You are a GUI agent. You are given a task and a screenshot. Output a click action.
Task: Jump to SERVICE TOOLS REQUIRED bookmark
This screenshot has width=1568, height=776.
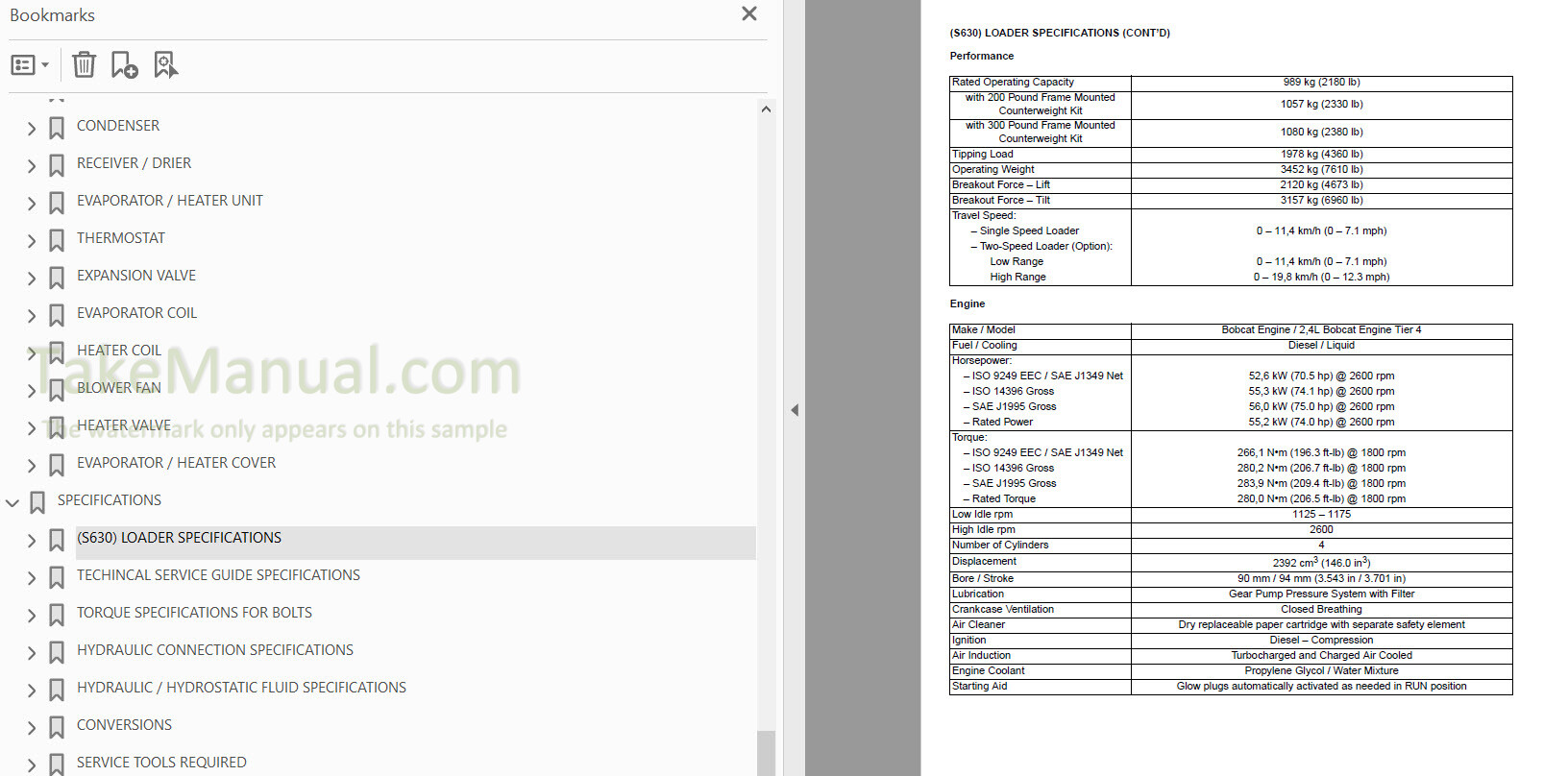pyautogui.click(x=161, y=763)
